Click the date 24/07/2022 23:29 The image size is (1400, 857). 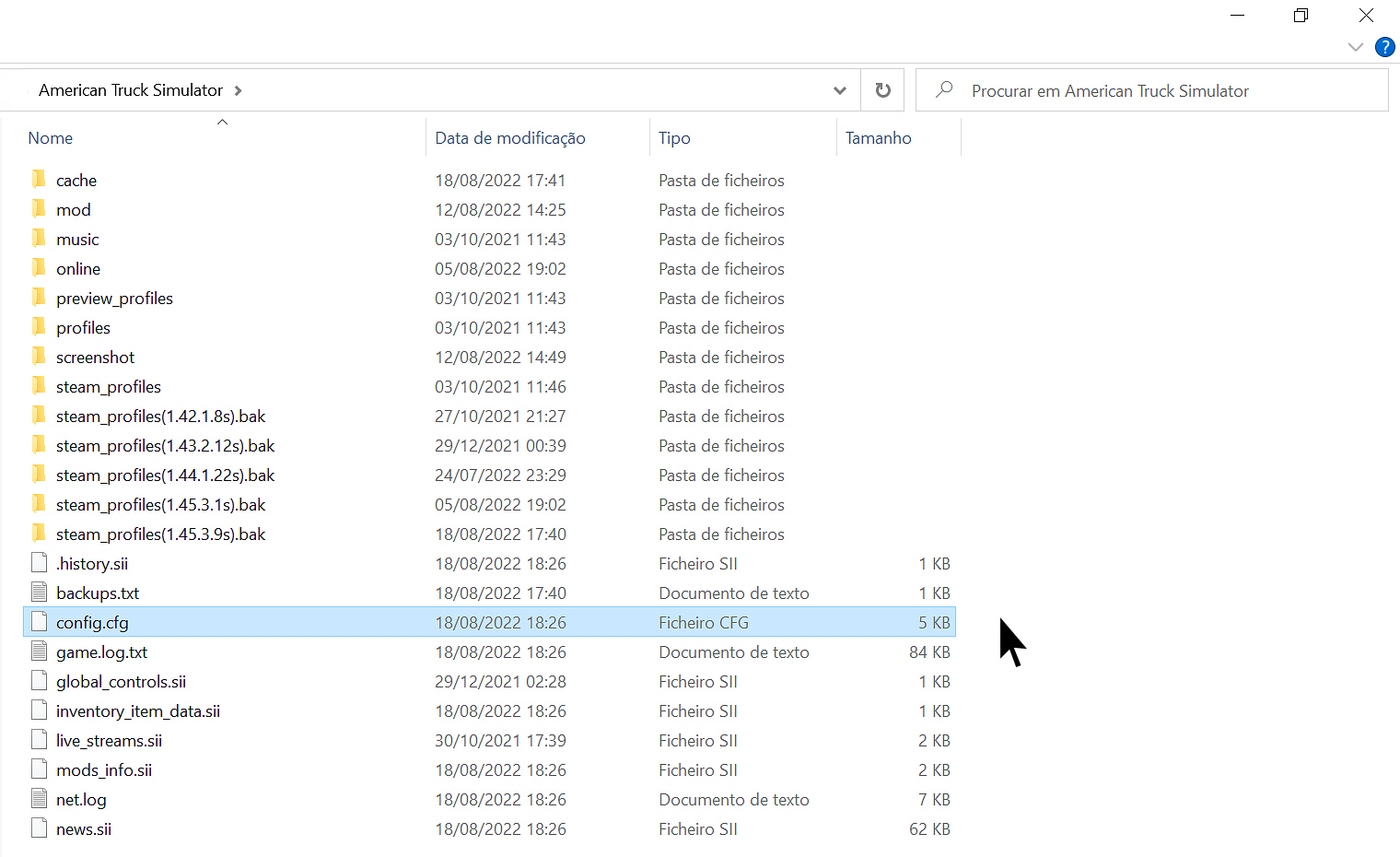pyautogui.click(x=500, y=475)
